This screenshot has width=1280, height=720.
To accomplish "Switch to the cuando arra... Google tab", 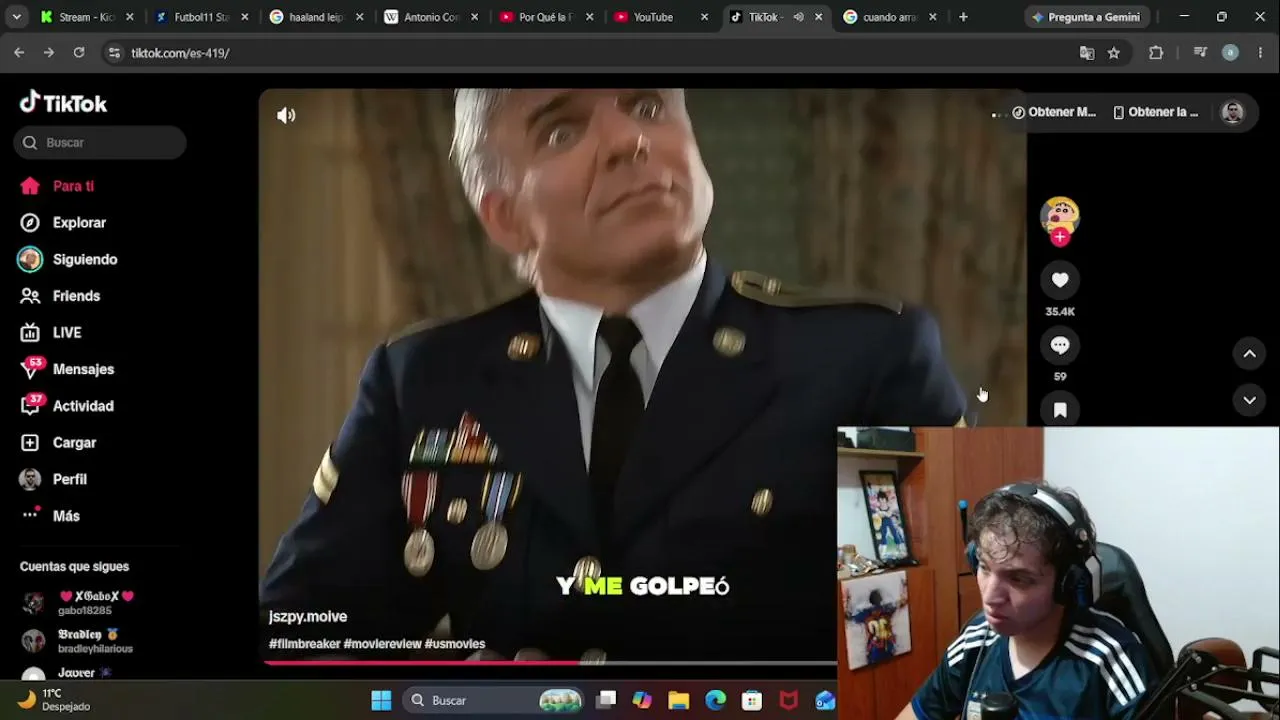I will tap(890, 17).
